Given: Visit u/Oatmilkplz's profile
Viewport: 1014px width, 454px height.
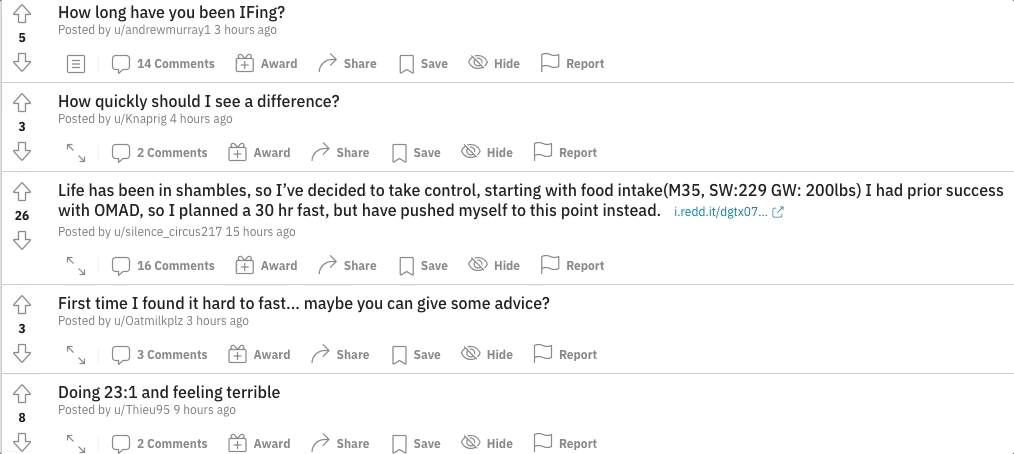Looking at the screenshot, I should (147, 321).
